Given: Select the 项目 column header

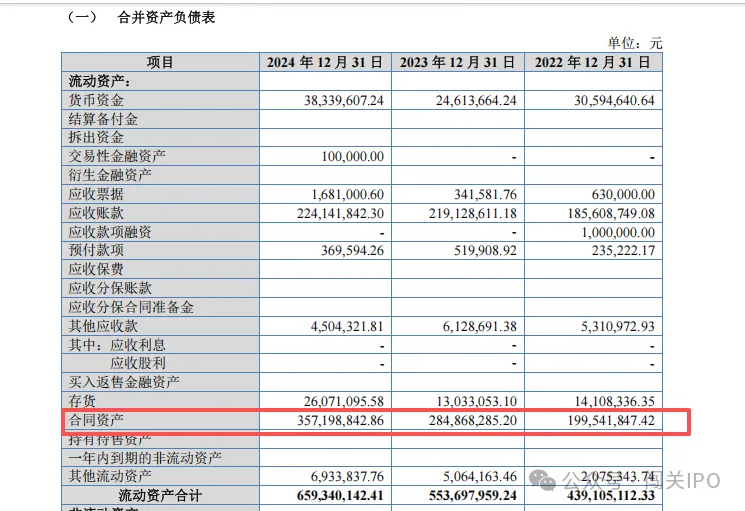Looking at the screenshot, I should (x=160, y=62).
